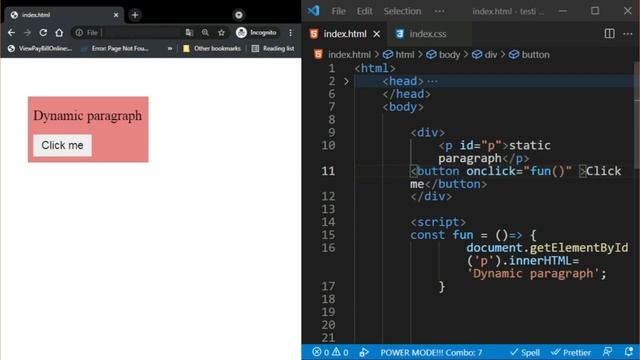Viewport: 640px width, 360px height.
Task: Click the 'const fun' declaration on line 15
Action: [x=442, y=235]
